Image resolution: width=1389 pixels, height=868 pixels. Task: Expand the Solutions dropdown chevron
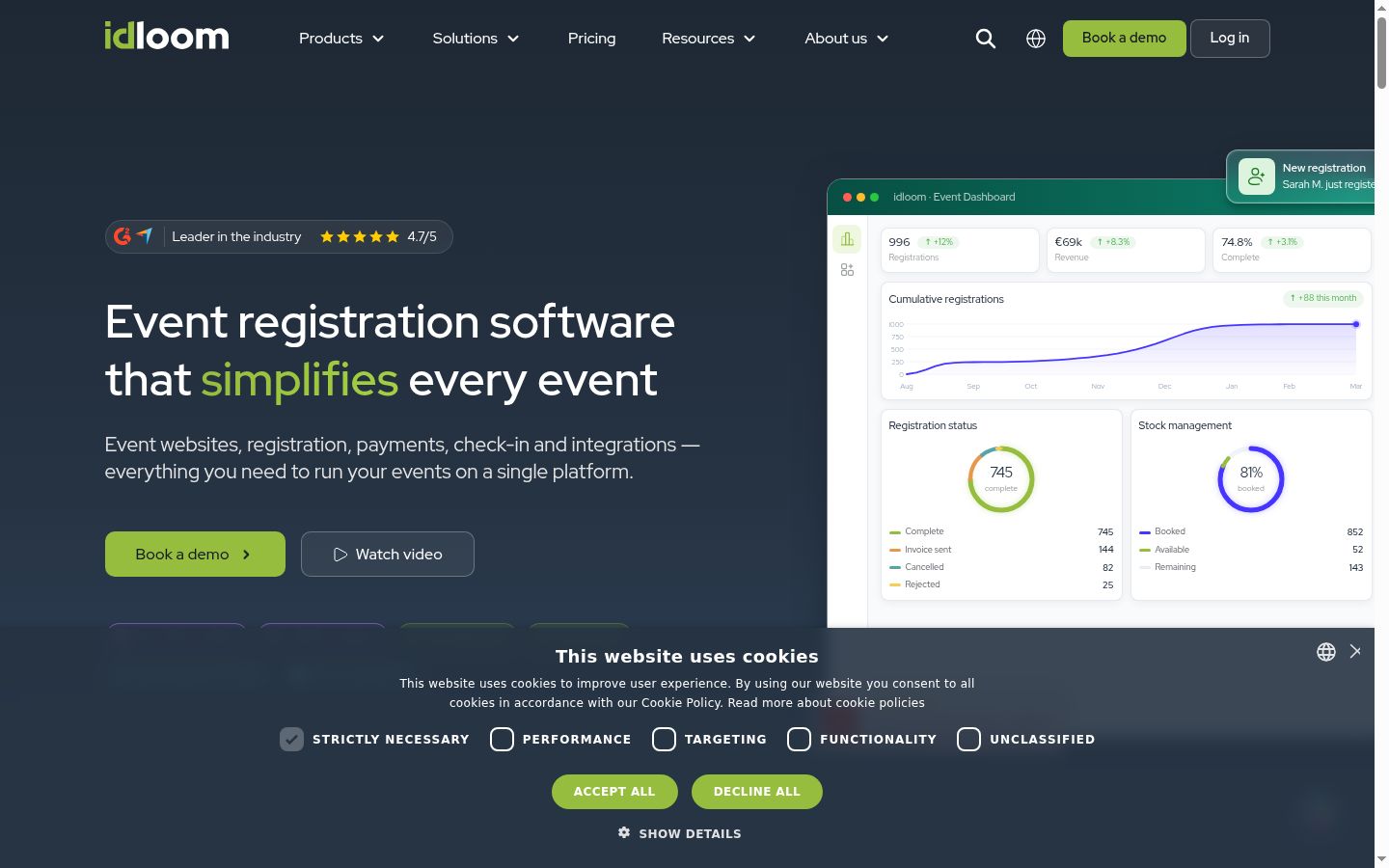pyautogui.click(x=513, y=39)
